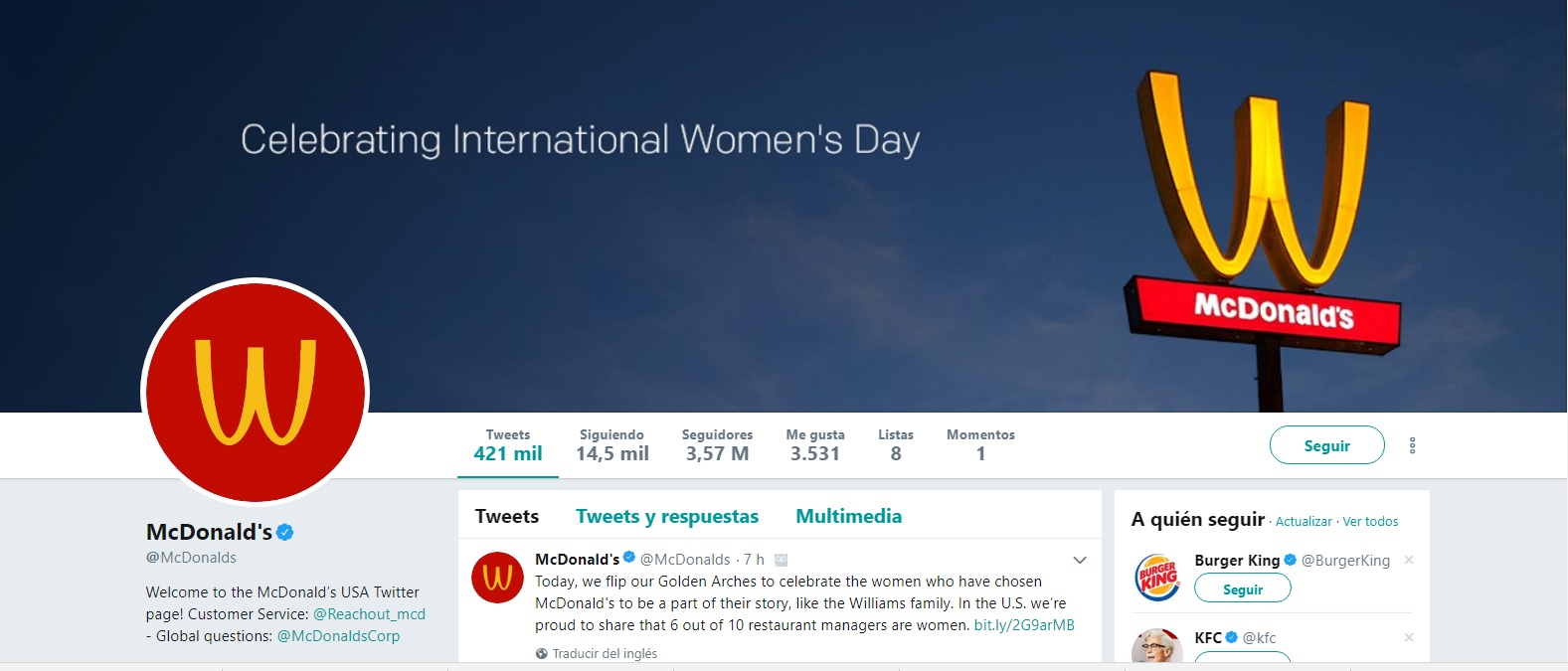Open the three-dot more options menu

1412,445
